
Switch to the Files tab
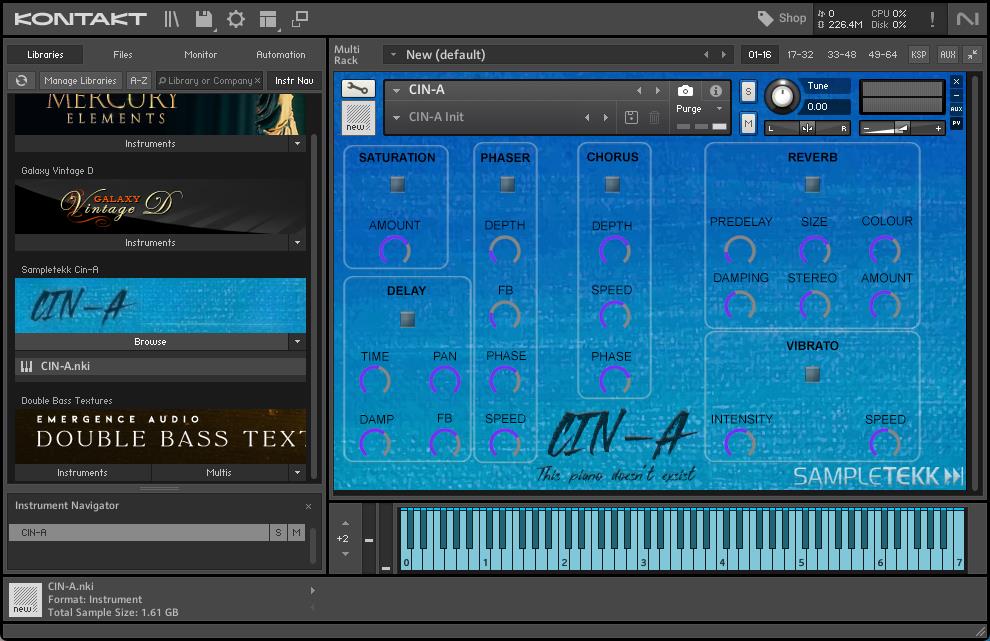click(123, 55)
